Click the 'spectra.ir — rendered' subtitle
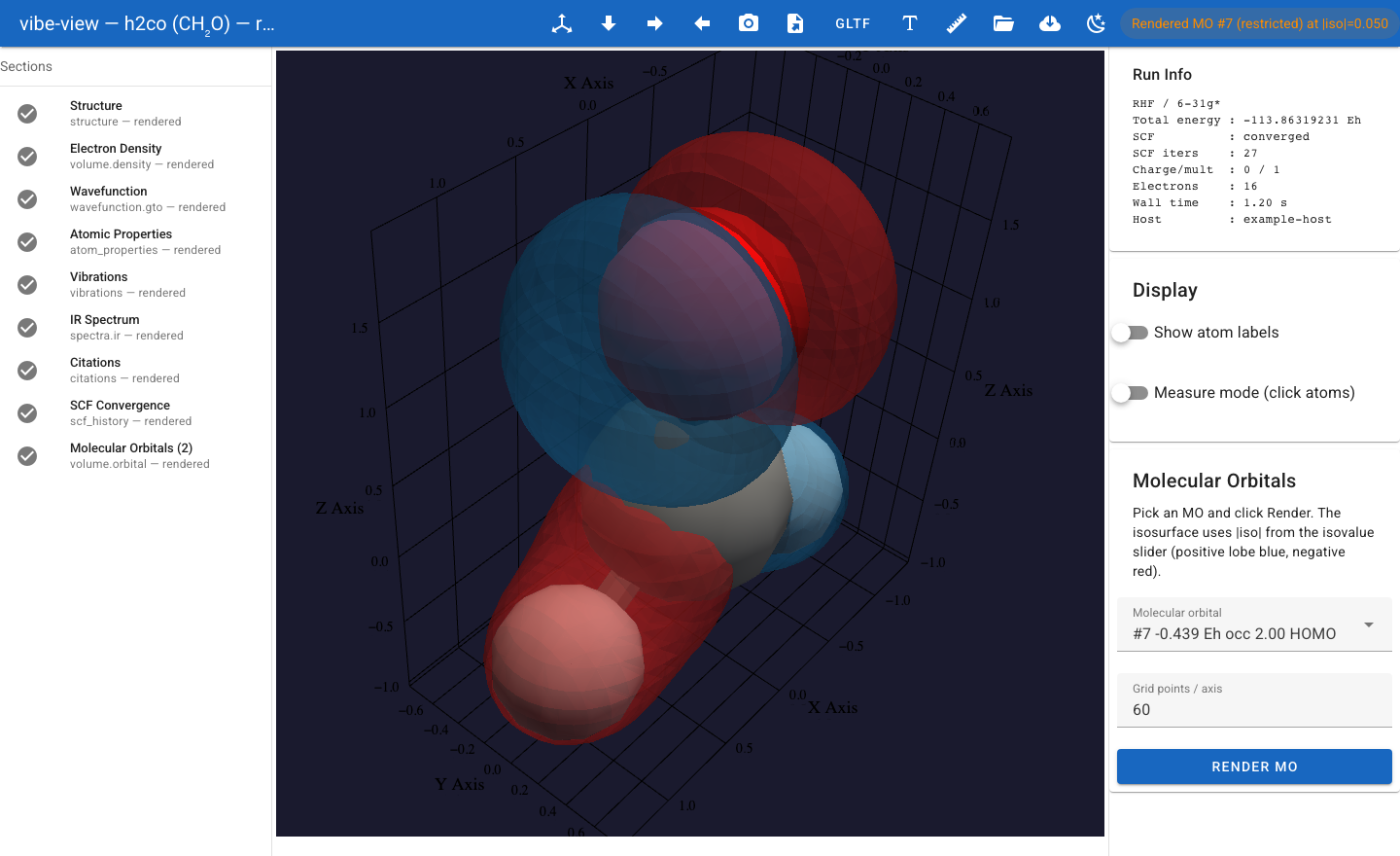 126,336
